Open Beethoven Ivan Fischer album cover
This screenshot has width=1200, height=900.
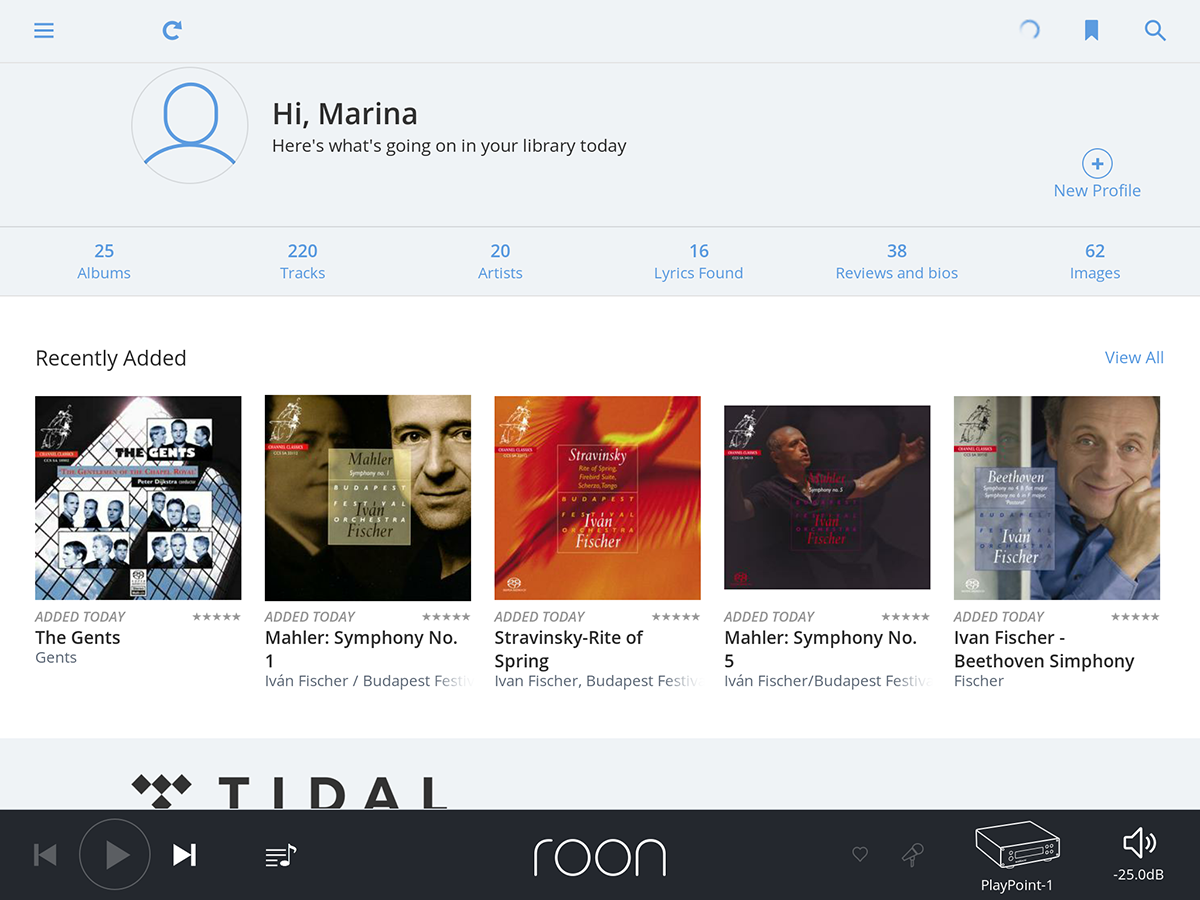[x=1057, y=498]
